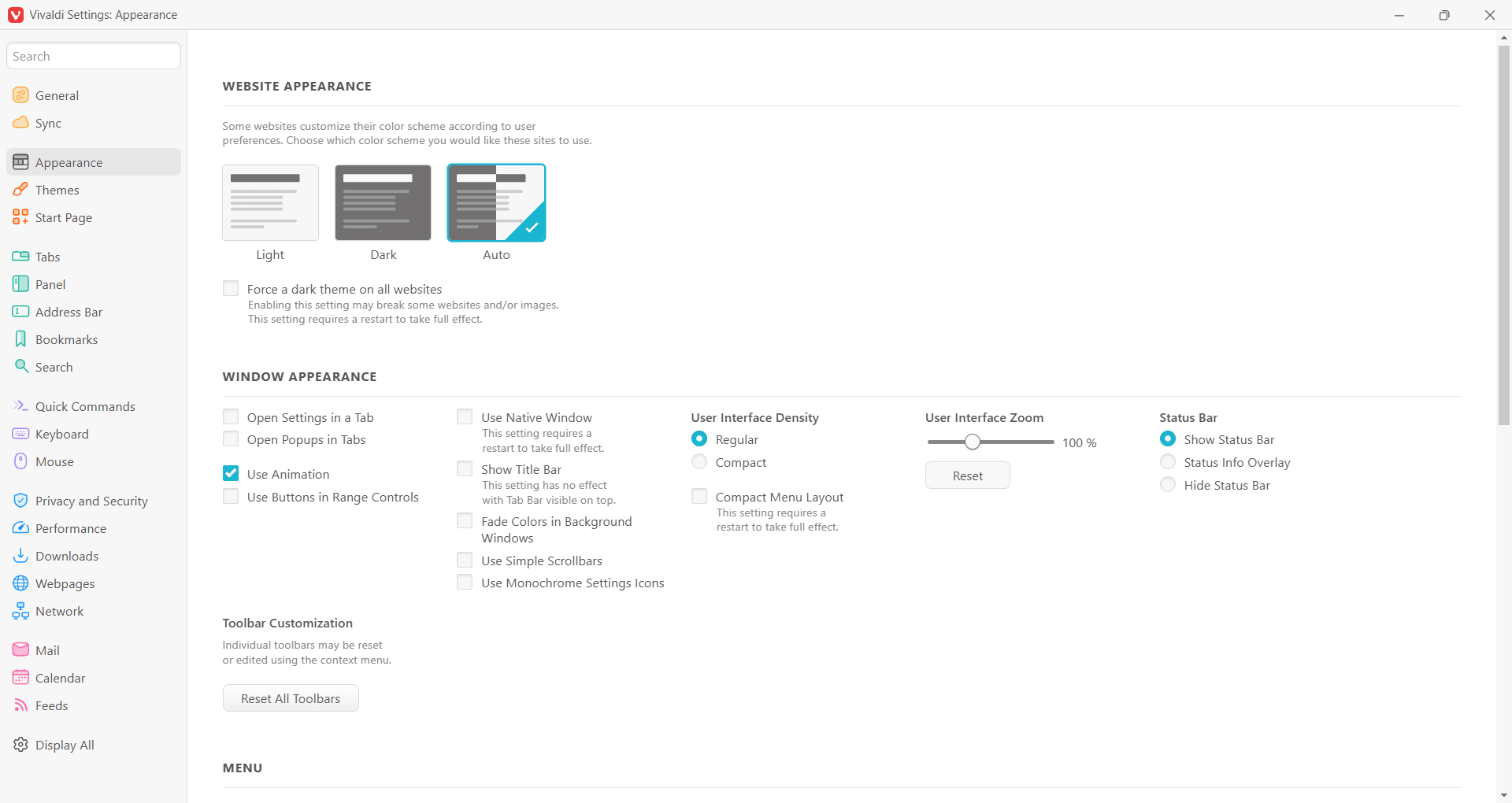This screenshot has width=1512, height=803.
Task: Go to the Start Page settings
Action: pos(63,217)
